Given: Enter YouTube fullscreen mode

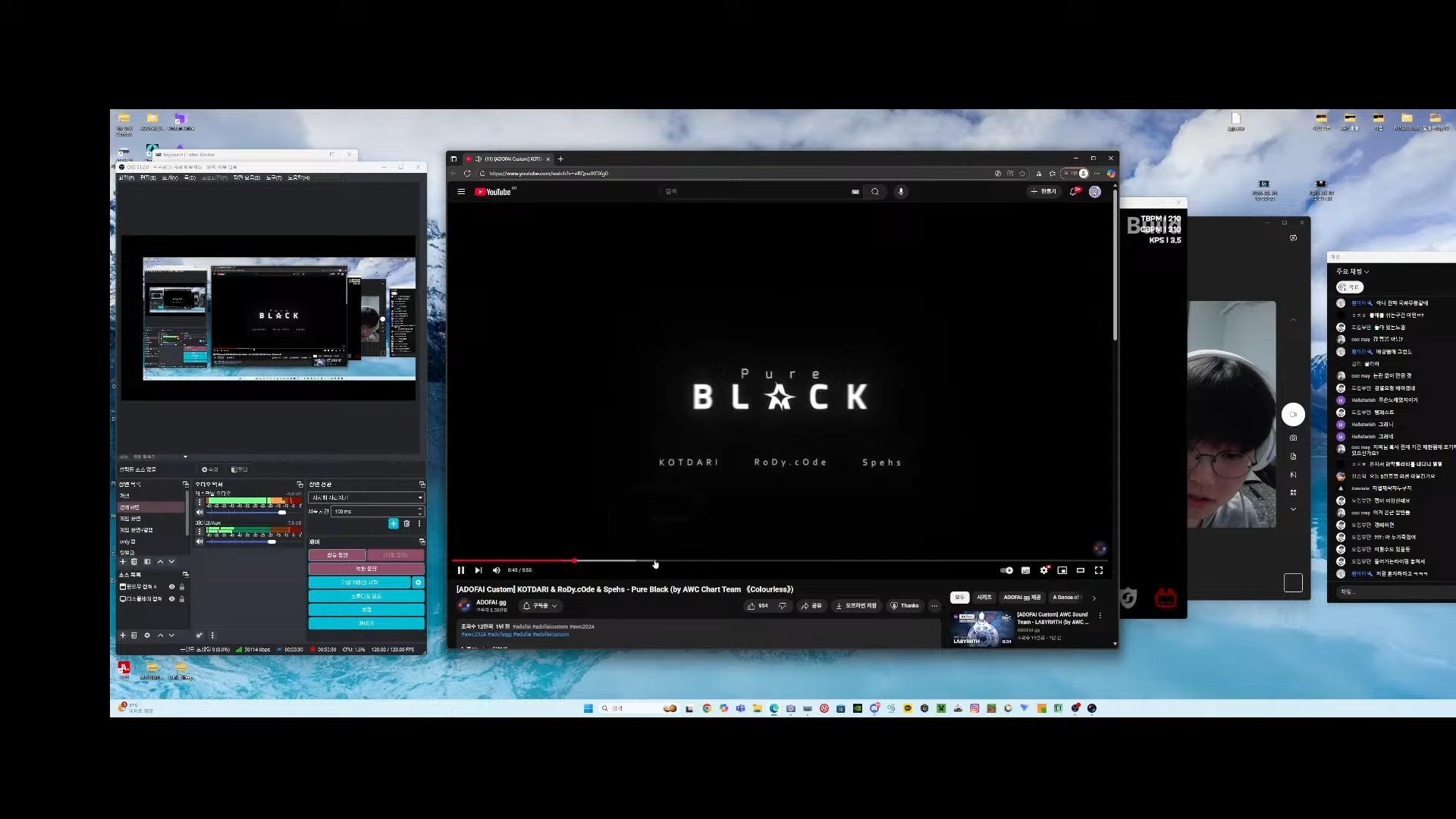Looking at the screenshot, I should pos(1099,570).
